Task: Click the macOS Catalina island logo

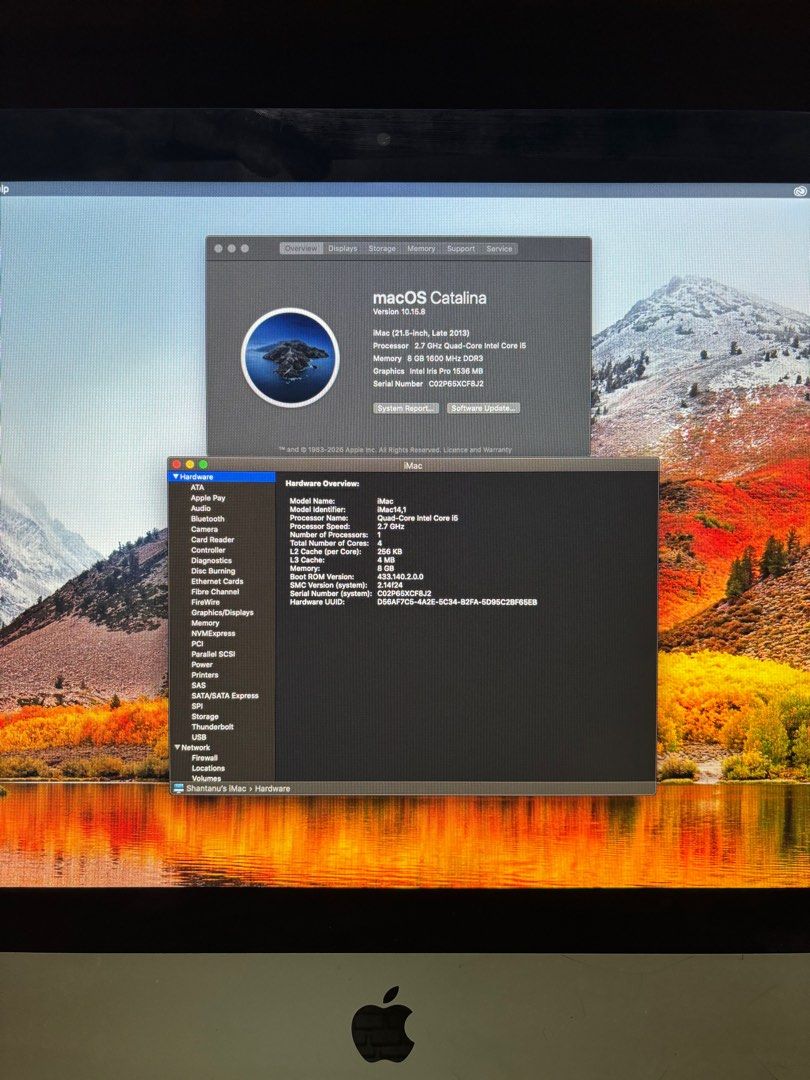Action: click(290, 357)
